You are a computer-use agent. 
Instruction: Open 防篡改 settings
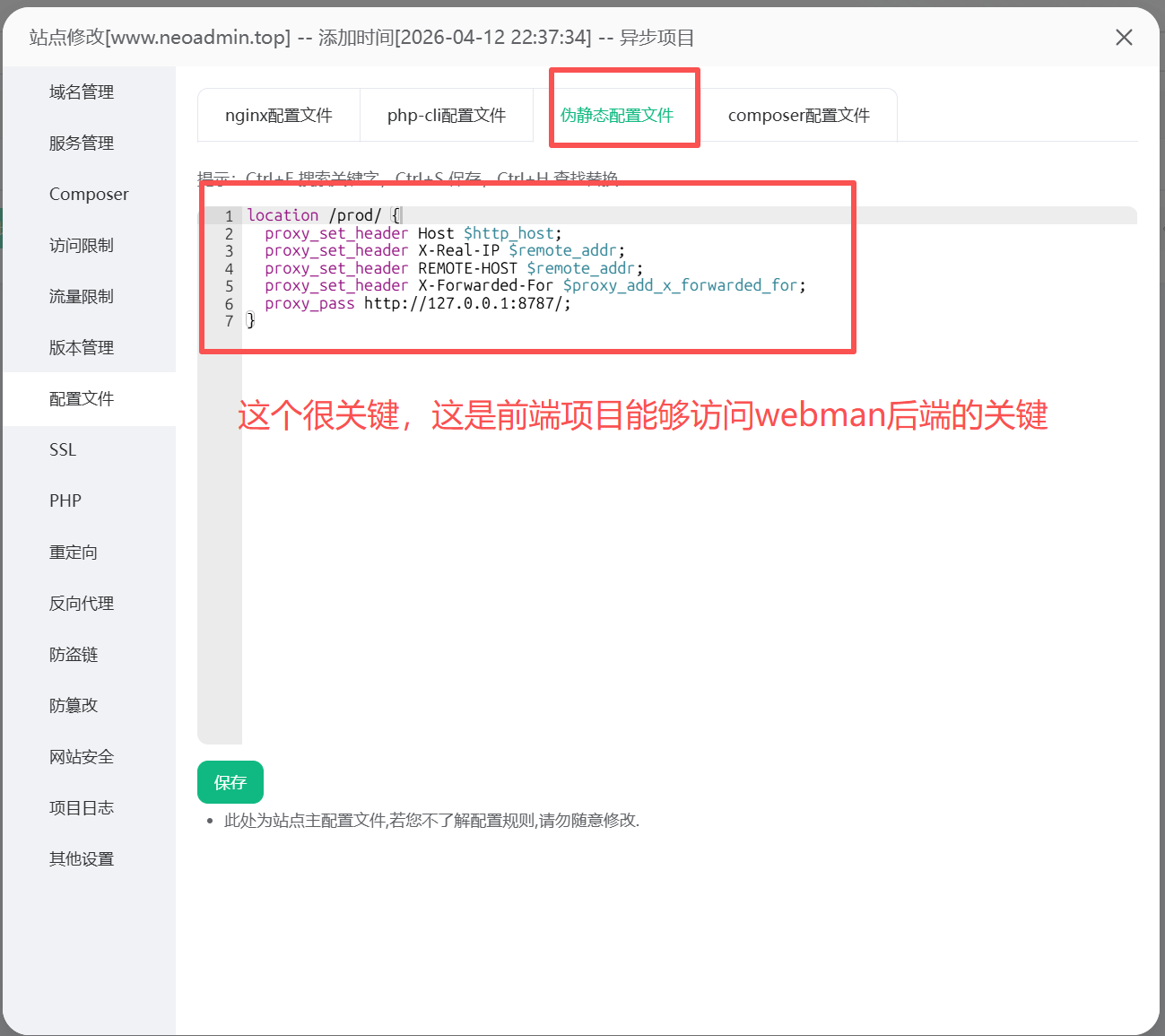point(74,706)
